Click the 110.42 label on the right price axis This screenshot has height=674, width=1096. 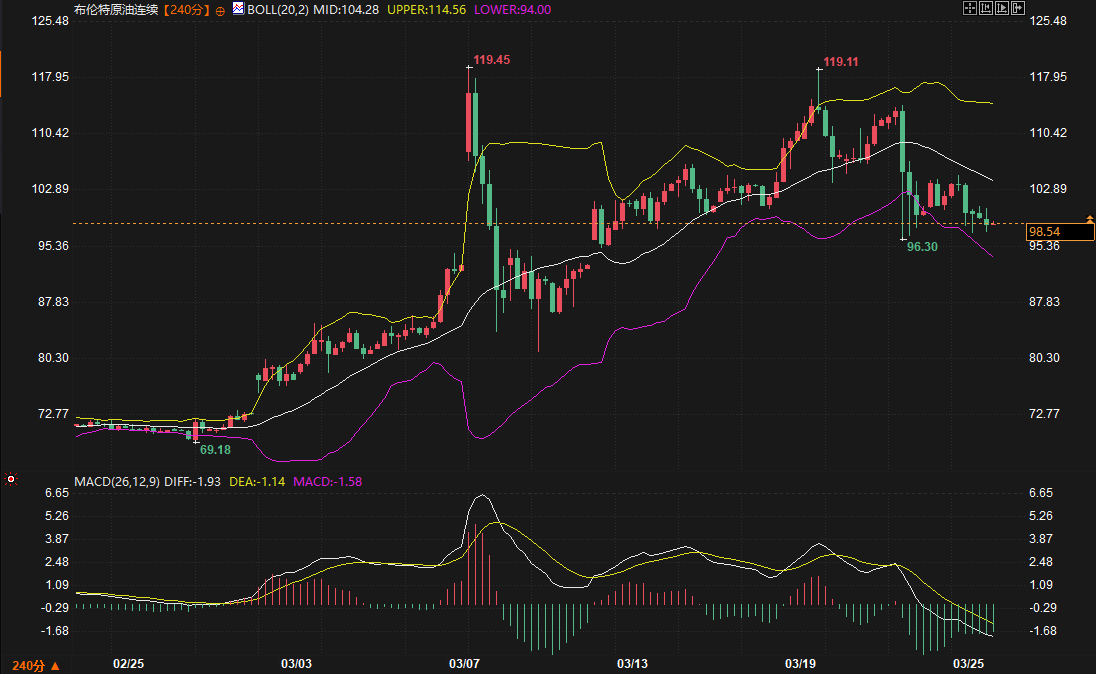coord(1048,133)
